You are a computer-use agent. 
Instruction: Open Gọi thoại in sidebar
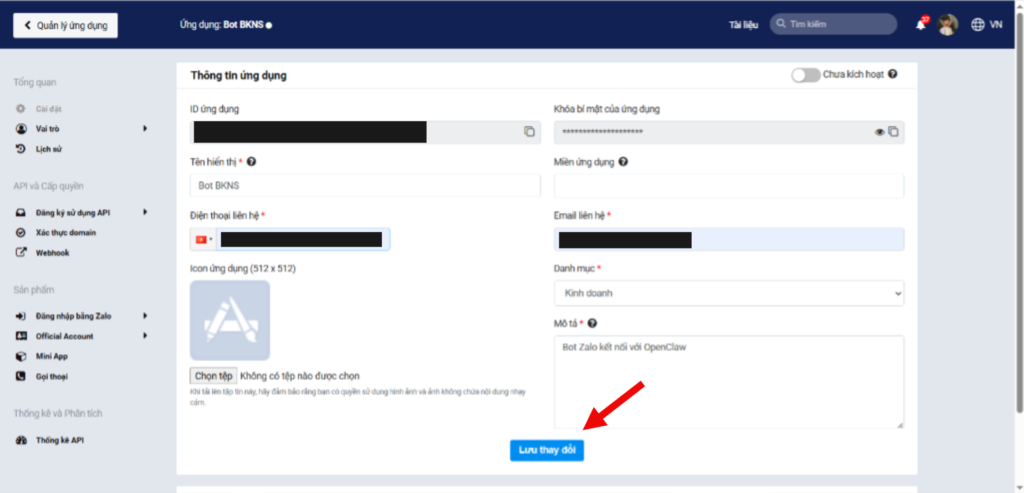(52, 377)
